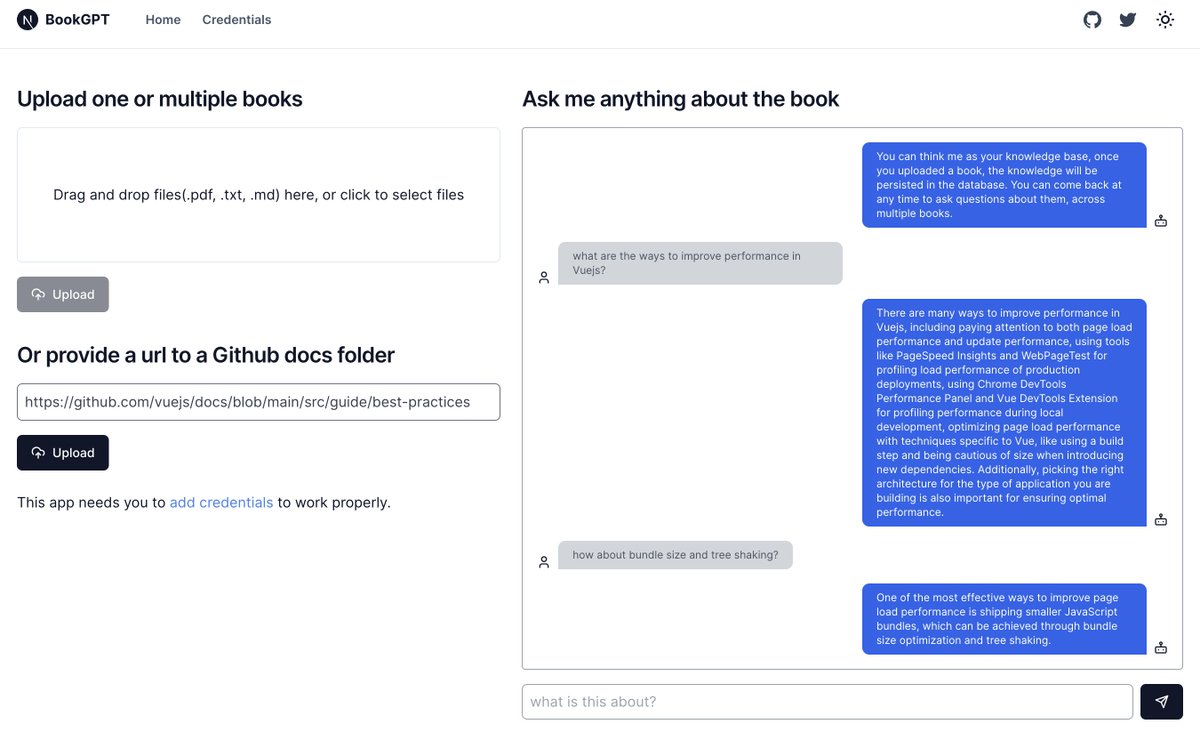Click user icon beside 'ways to improve performance' question
This screenshot has width=1200, height=740.
544,277
